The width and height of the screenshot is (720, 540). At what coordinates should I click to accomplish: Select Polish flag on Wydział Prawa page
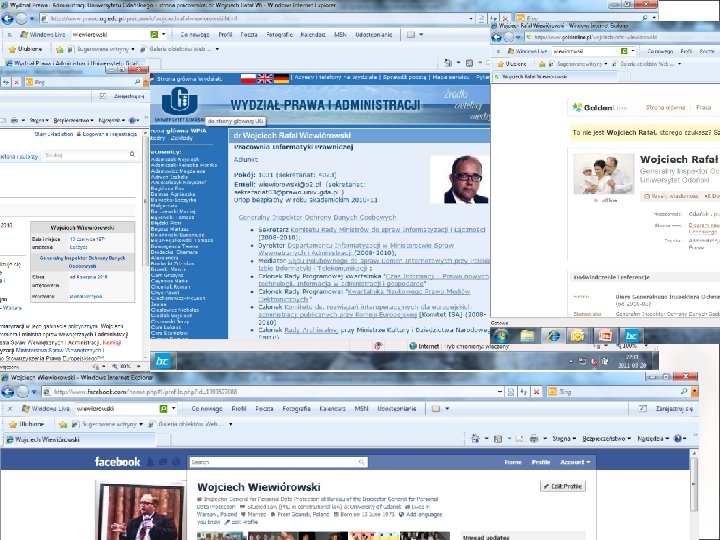[x=248, y=79]
